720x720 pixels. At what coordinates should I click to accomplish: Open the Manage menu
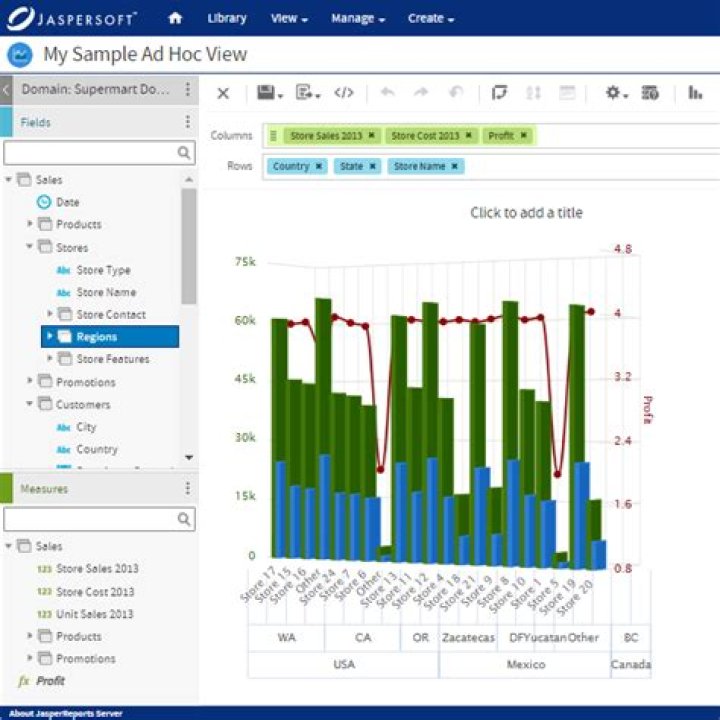point(358,18)
